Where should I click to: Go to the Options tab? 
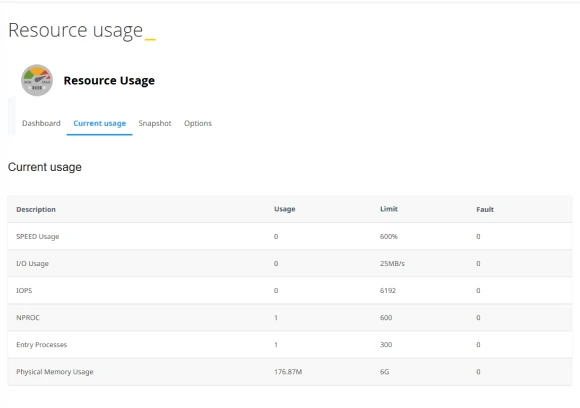coord(198,123)
